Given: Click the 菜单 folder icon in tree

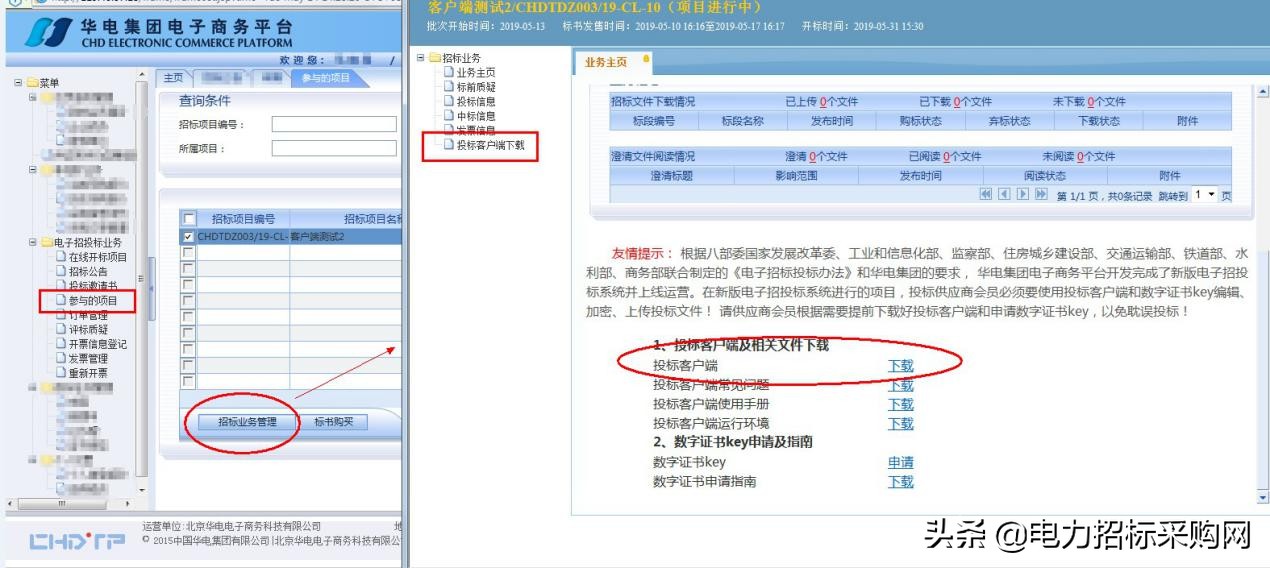Looking at the screenshot, I should pos(32,83).
